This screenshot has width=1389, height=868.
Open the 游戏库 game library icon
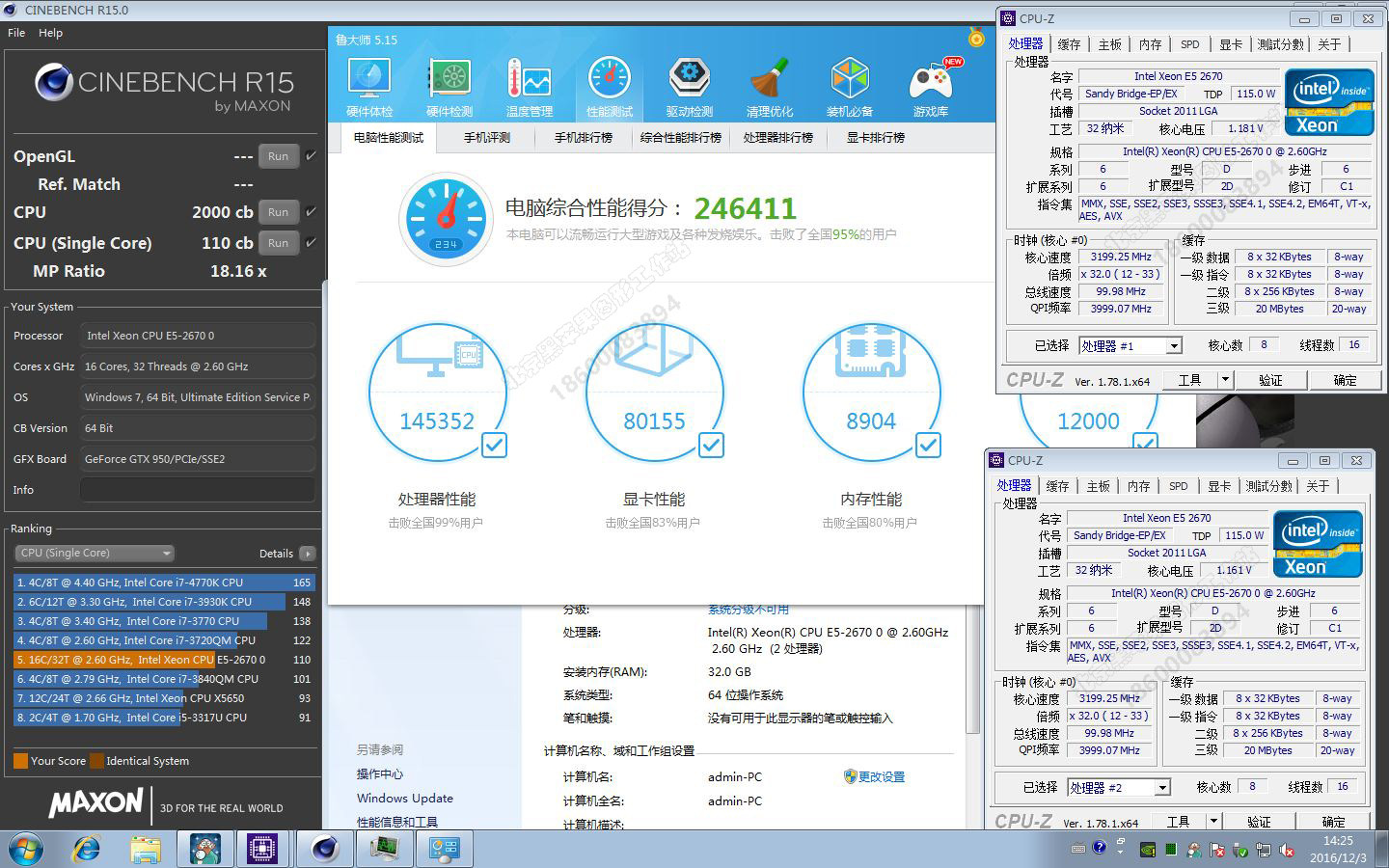pos(931,88)
